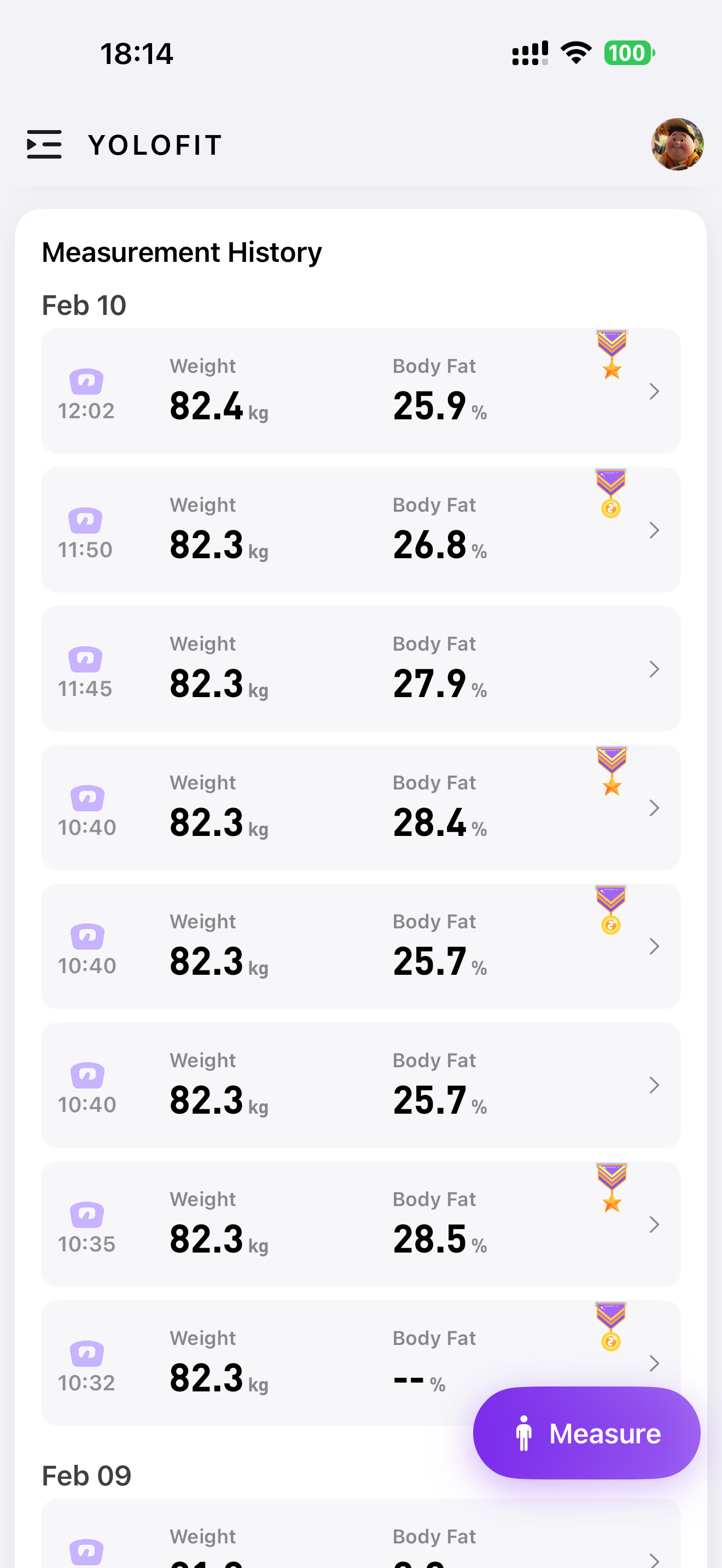Screen dimensions: 722x1568
Task: Tap the coin medal on 10:32 entry
Action: coord(610,1326)
